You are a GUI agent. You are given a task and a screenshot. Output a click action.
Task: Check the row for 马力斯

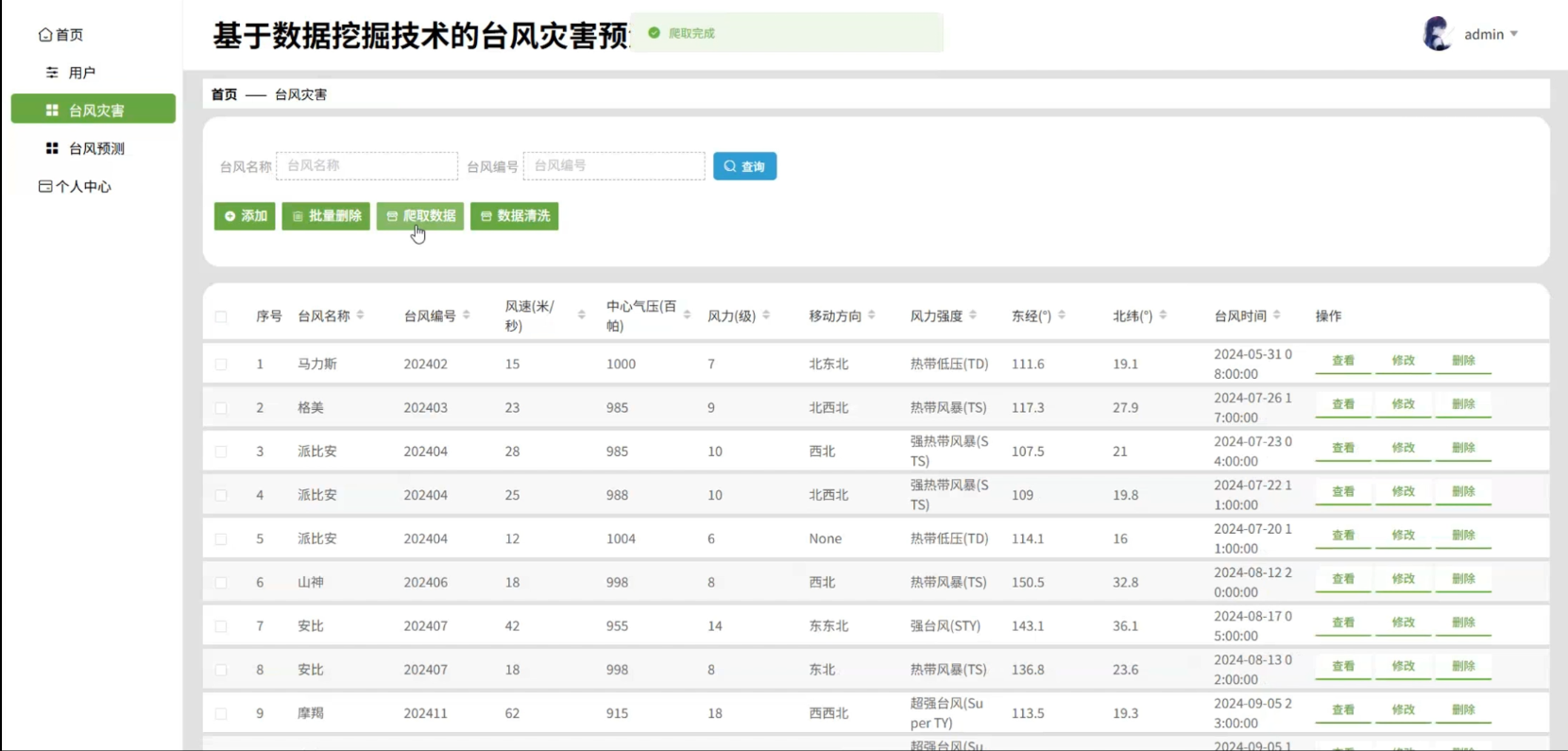[221, 364]
